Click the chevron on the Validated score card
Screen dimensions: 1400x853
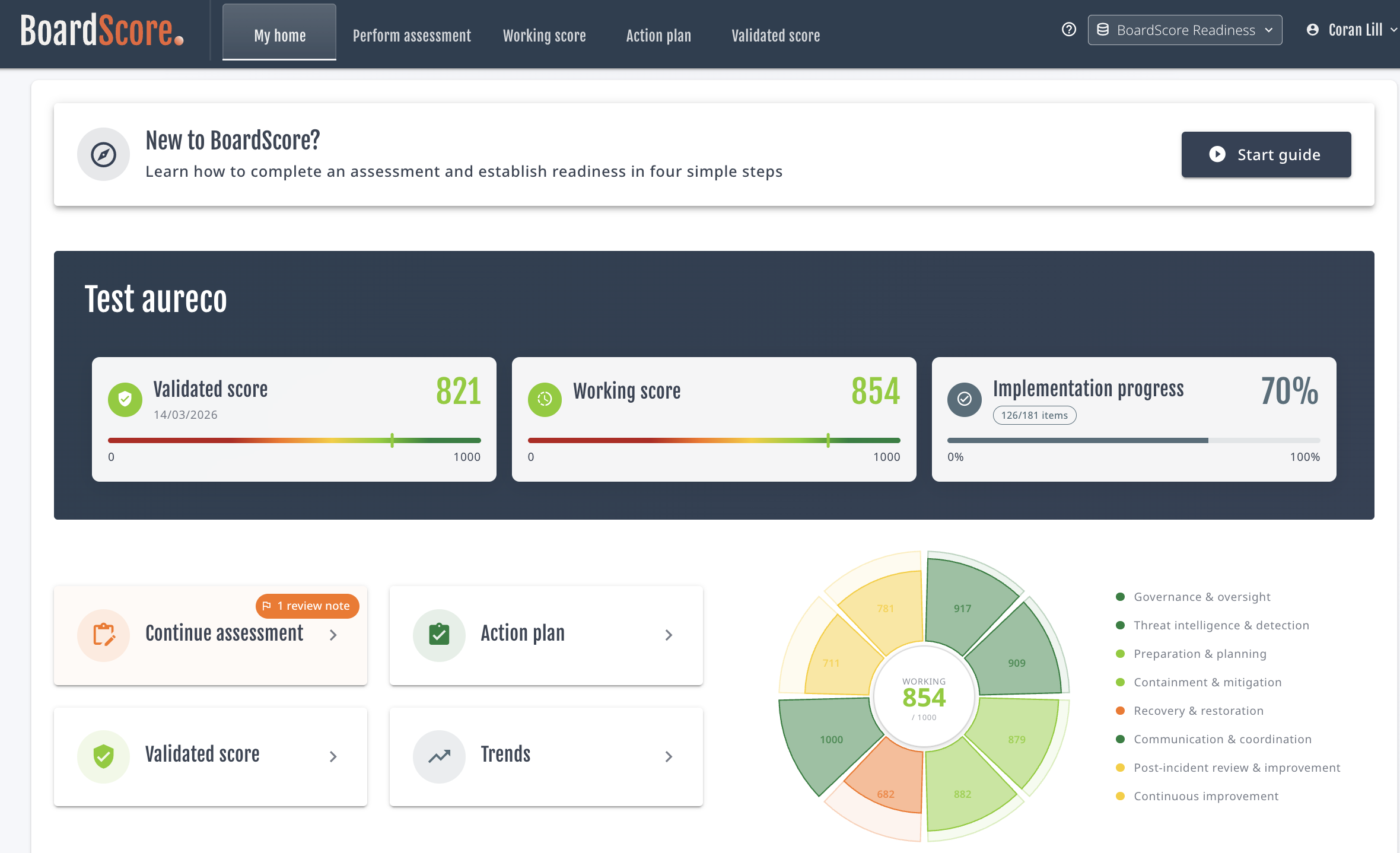pos(333,756)
